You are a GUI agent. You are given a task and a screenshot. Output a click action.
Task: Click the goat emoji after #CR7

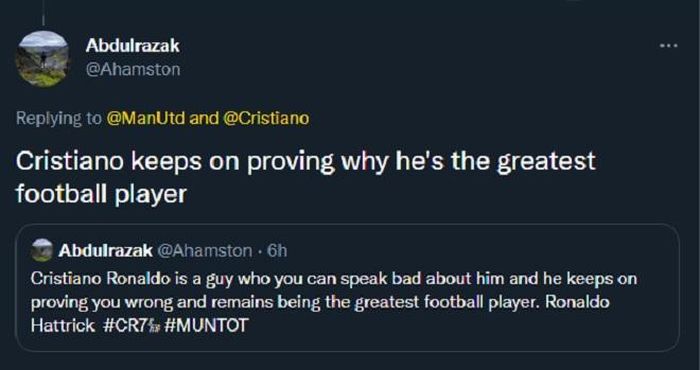pyautogui.click(x=154, y=326)
